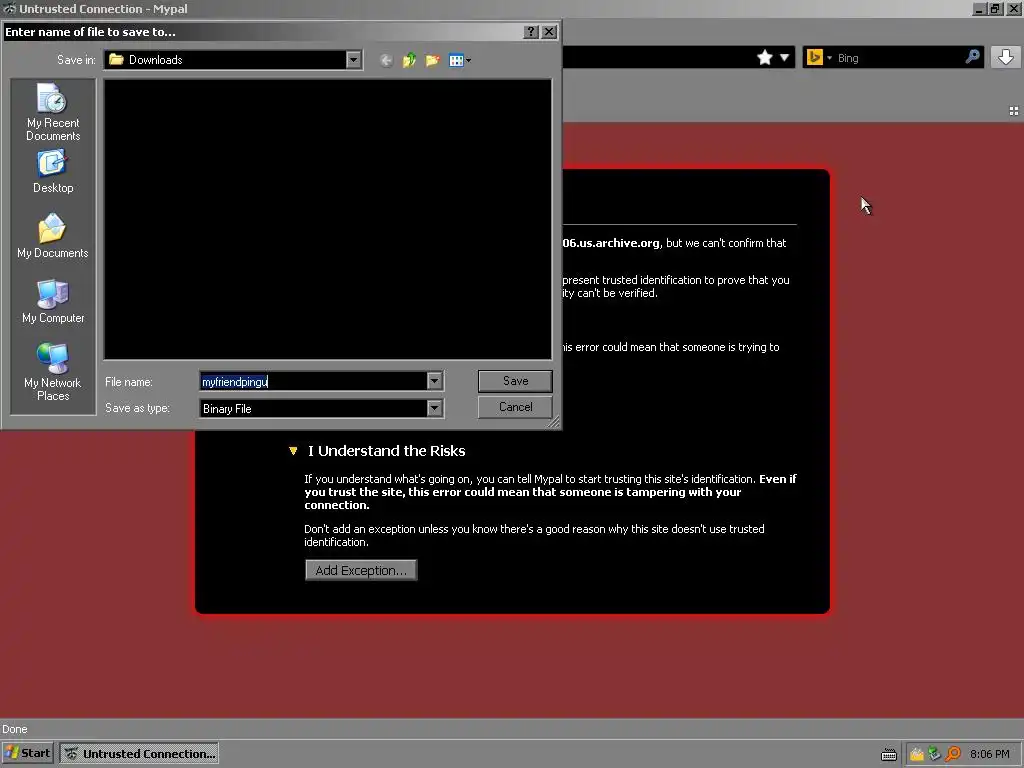Viewport: 1024px width, 768px height.
Task: Open My Documents place in save dialog
Action: click(53, 236)
